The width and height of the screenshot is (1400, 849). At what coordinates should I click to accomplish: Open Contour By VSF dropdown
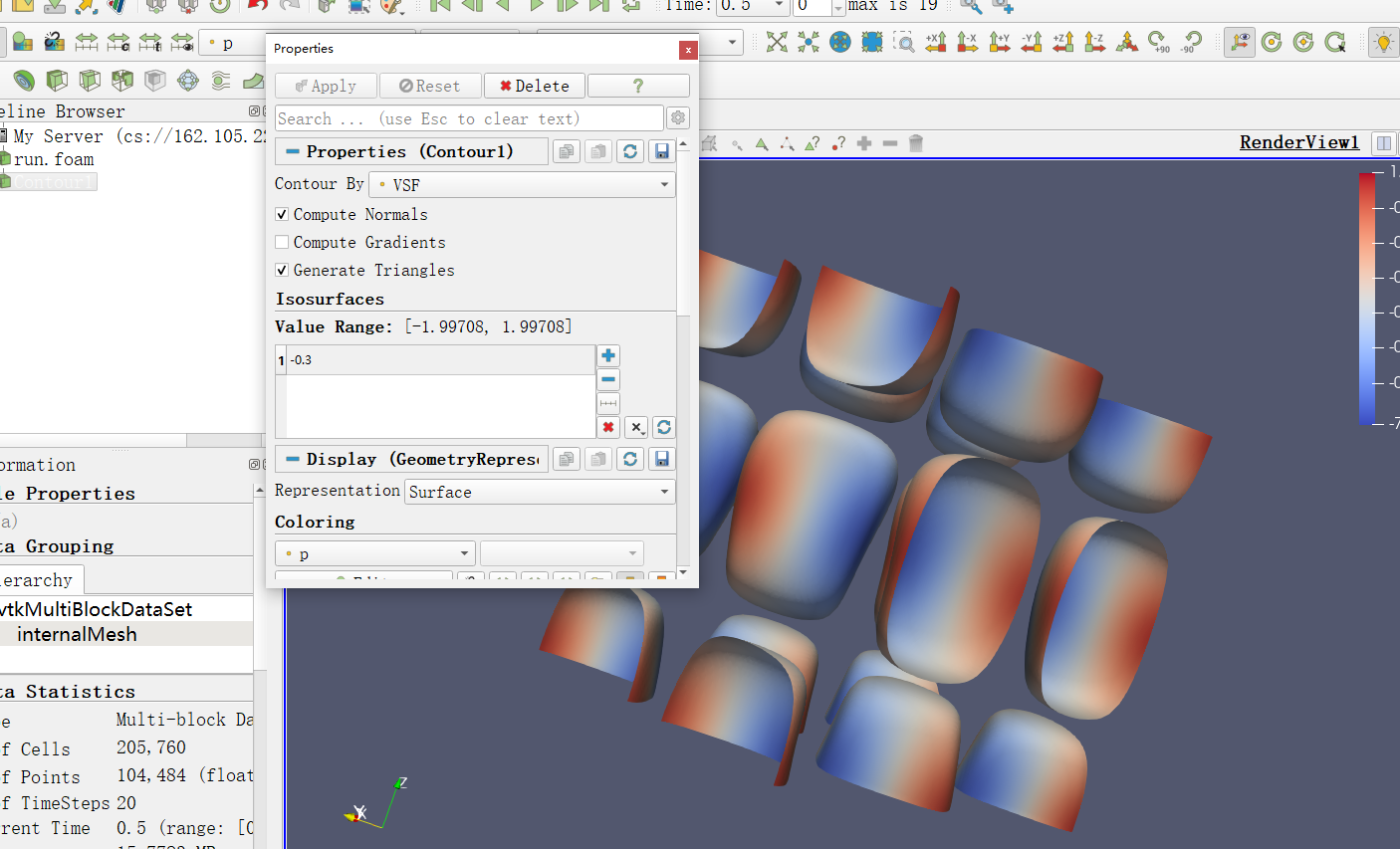tap(522, 184)
